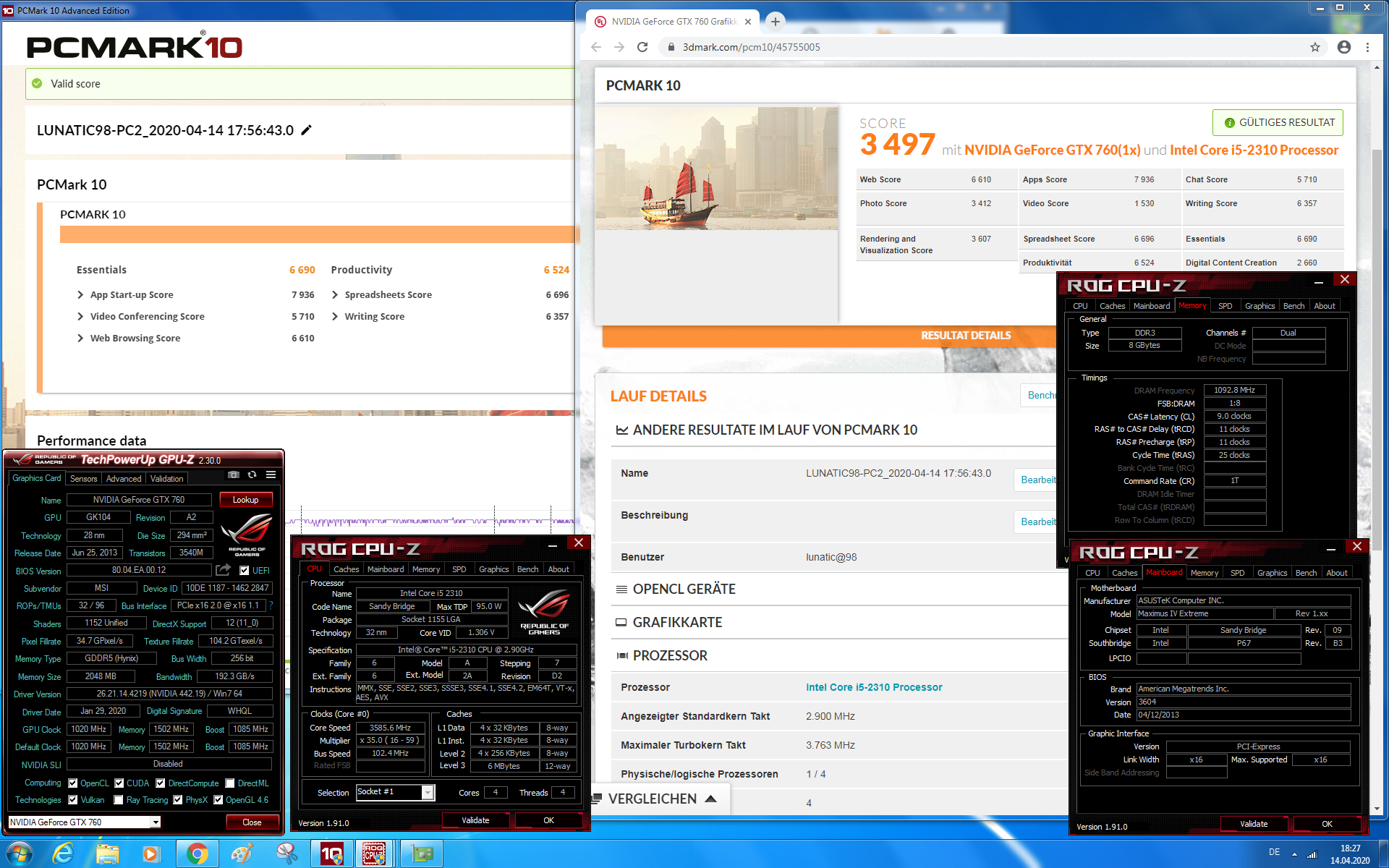Switch to the Advanced tab in GPU-Z
1389x868 pixels.
pos(124,479)
